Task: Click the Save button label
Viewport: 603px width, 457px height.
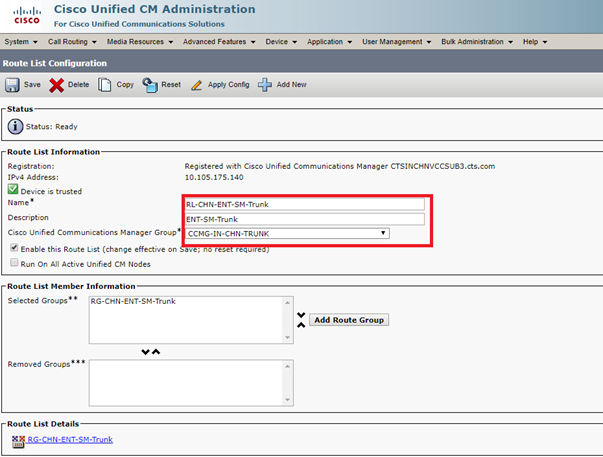Action: [32, 85]
